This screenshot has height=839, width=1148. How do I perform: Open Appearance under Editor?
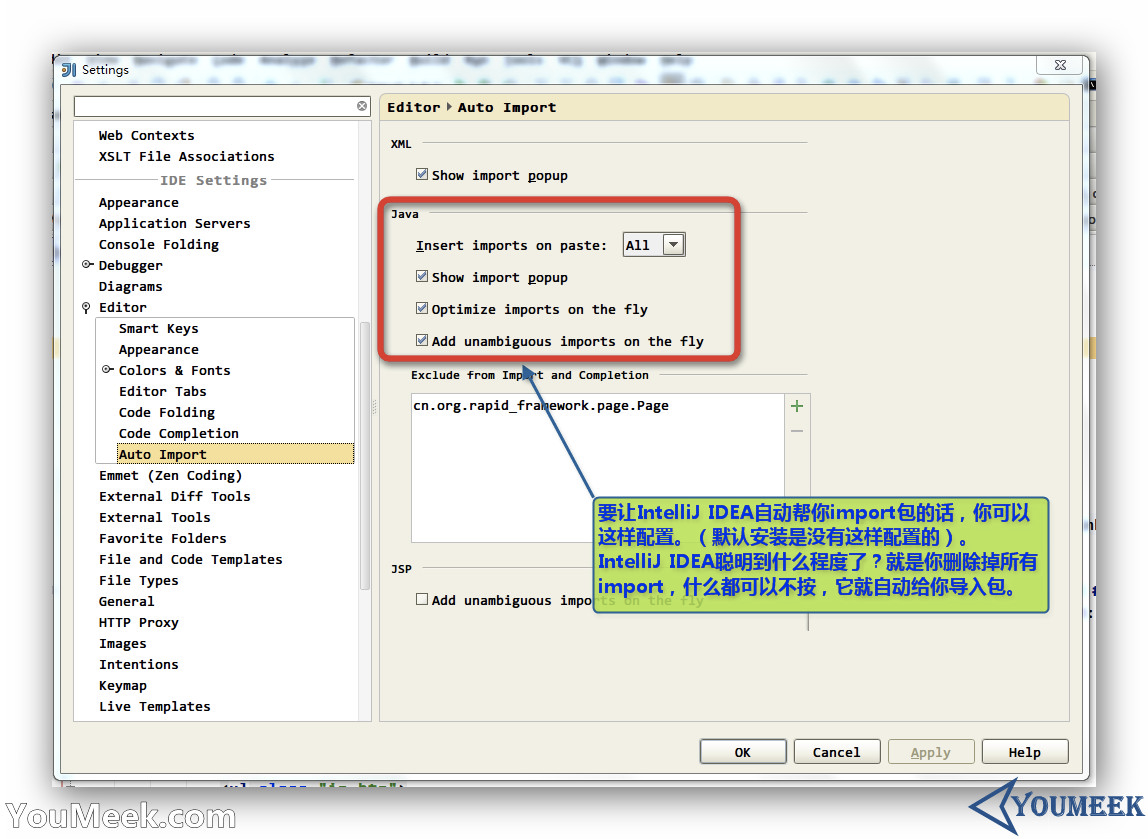[x=158, y=350]
